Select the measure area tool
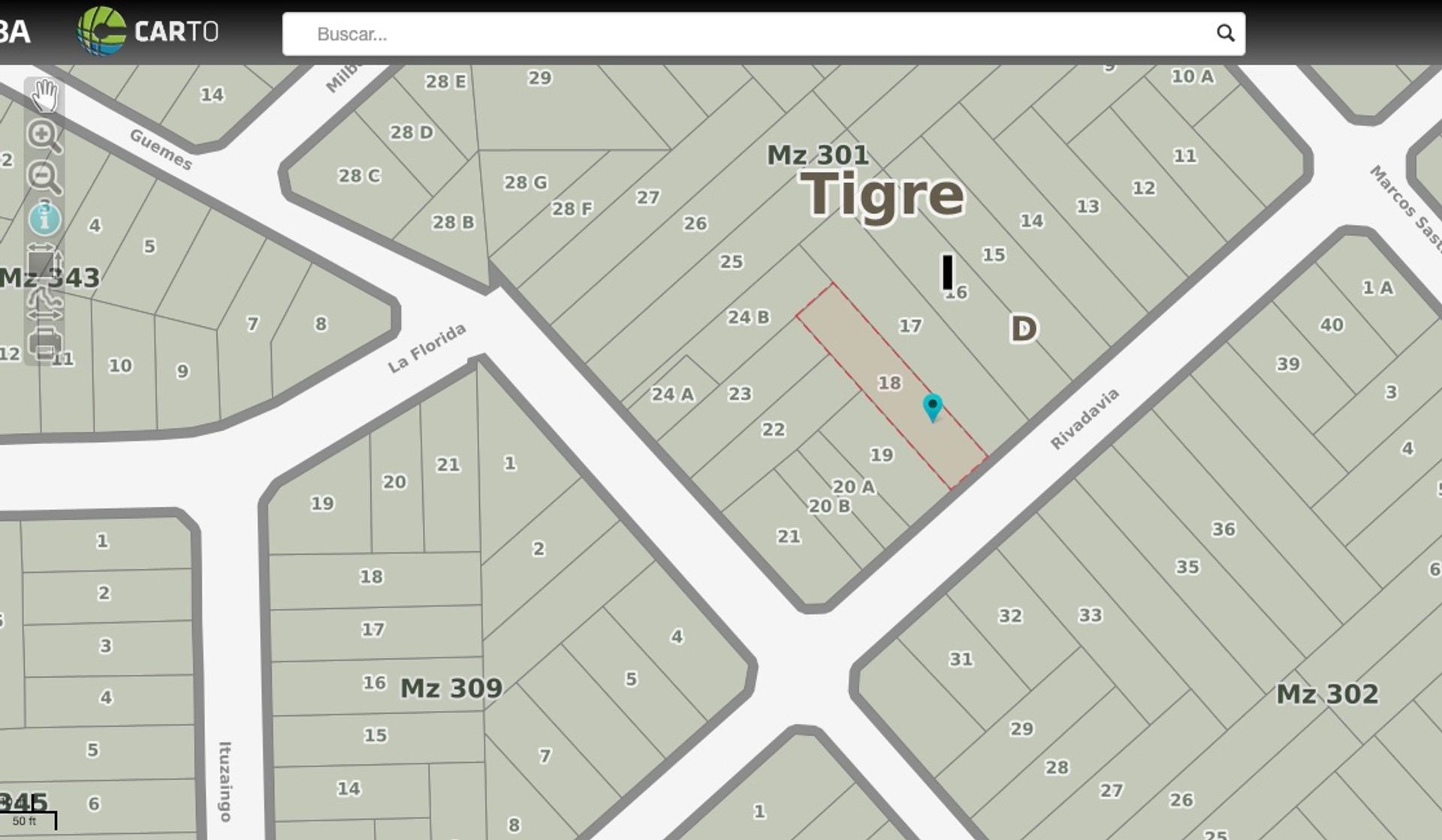This screenshot has height=840, width=1442. (42, 262)
